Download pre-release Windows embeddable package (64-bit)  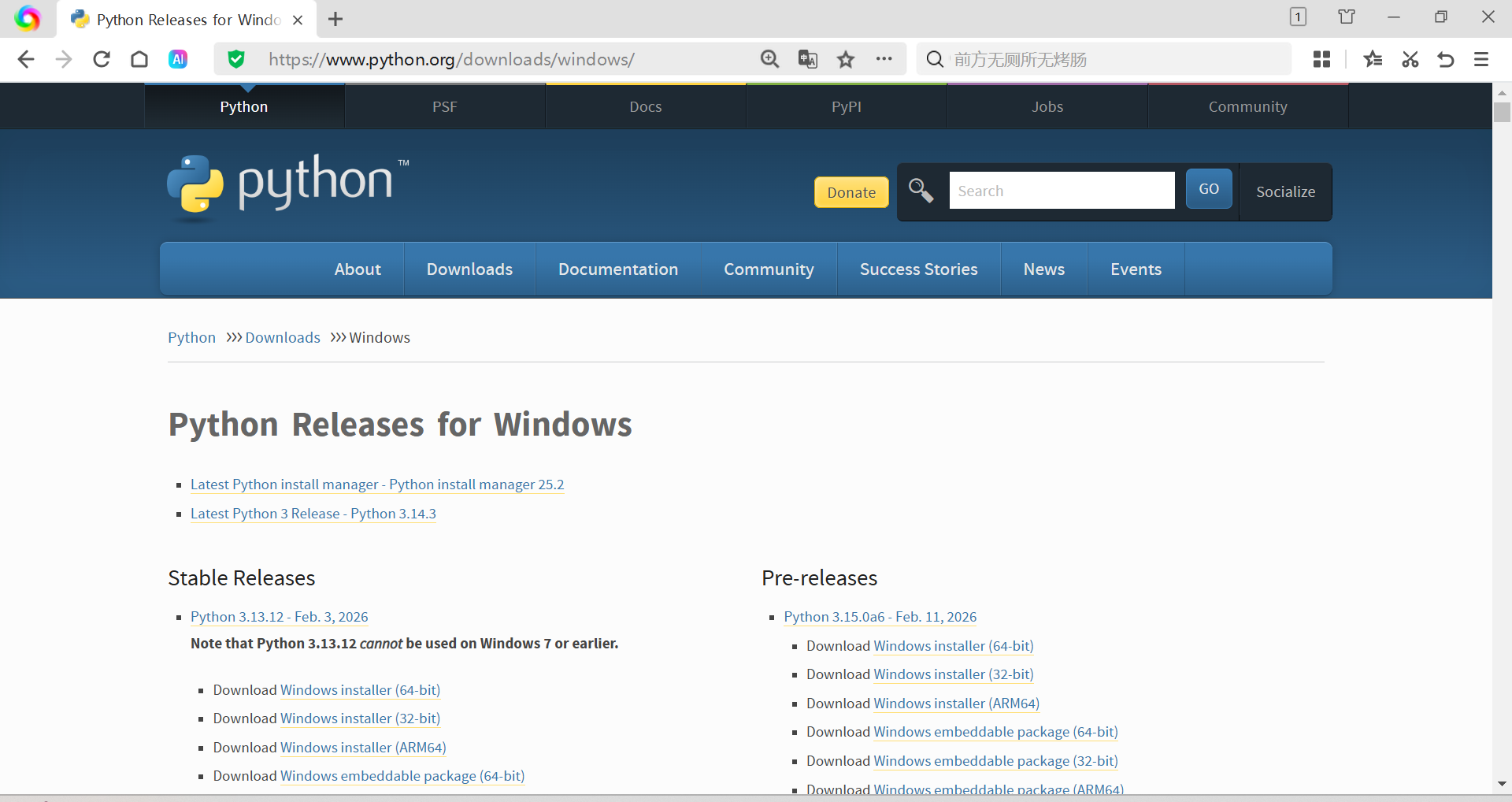click(x=996, y=732)
